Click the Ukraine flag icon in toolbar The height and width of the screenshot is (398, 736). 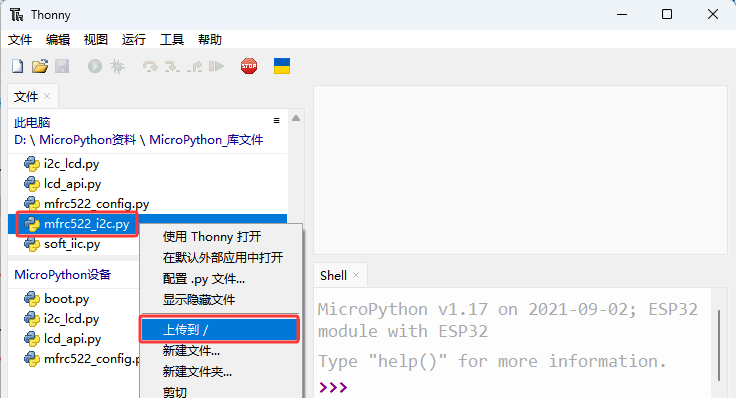point(282,66)
